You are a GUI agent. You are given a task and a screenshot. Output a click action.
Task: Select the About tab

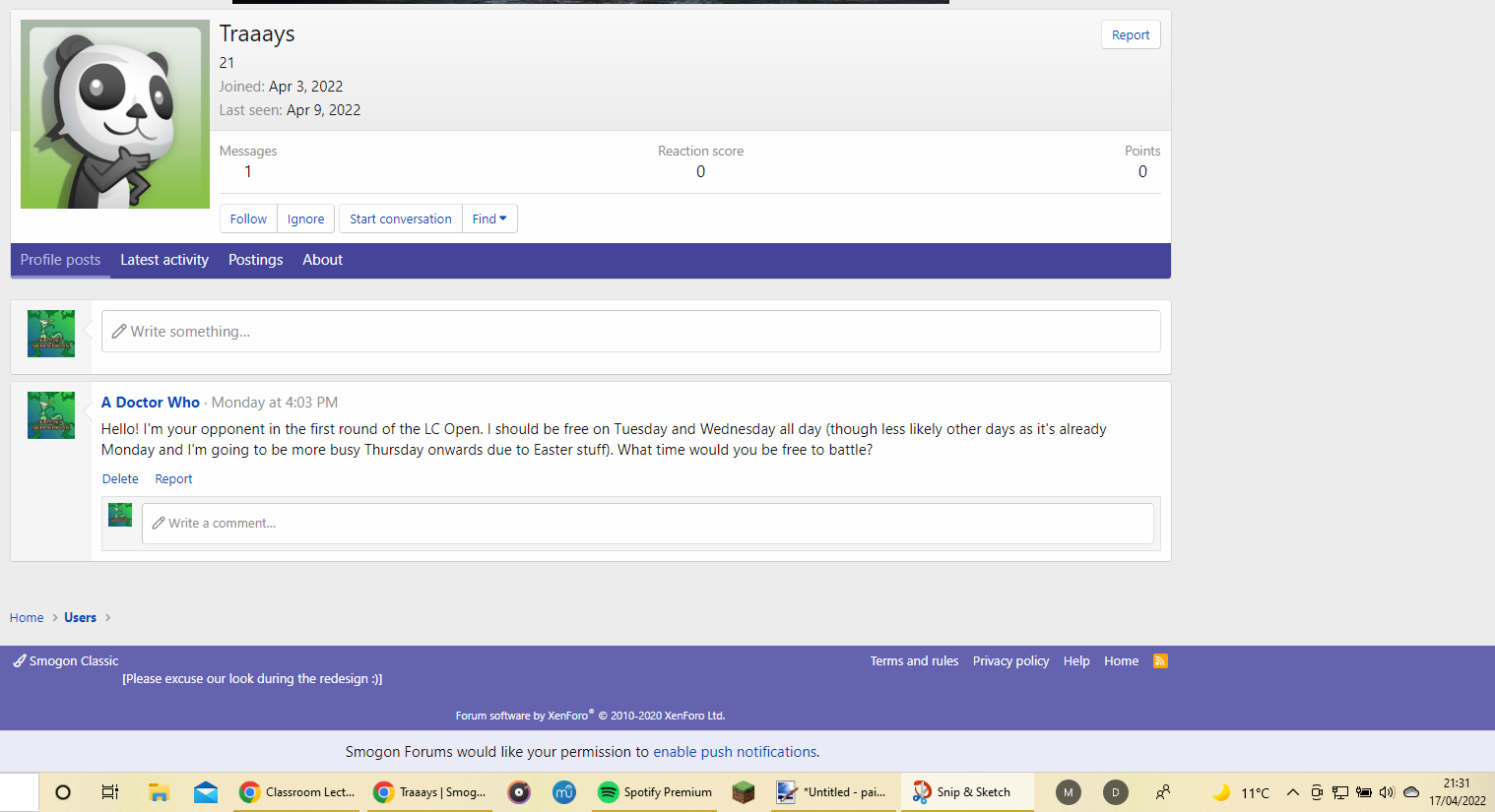click(322, 260)
